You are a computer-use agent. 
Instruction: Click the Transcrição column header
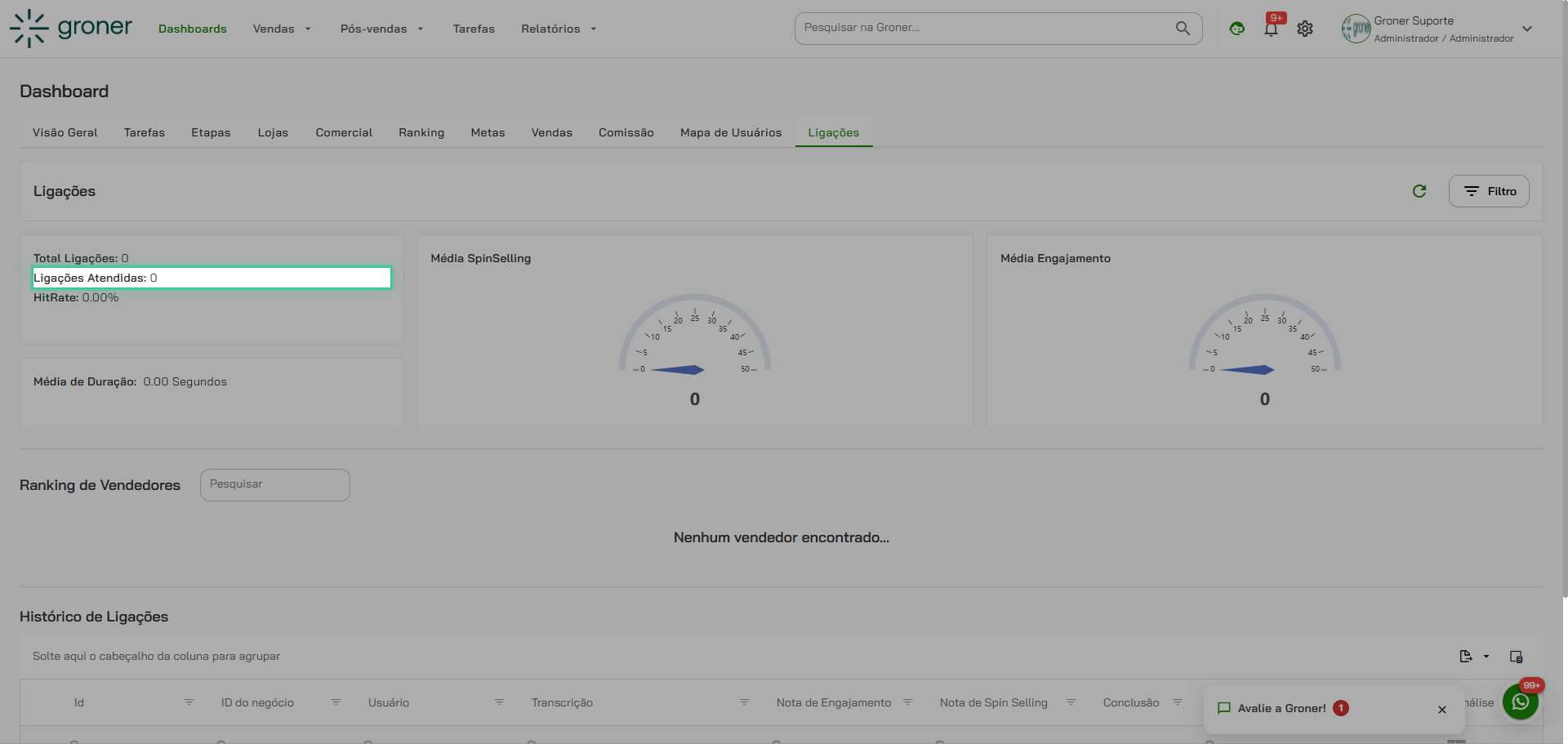tap(562, 702)
